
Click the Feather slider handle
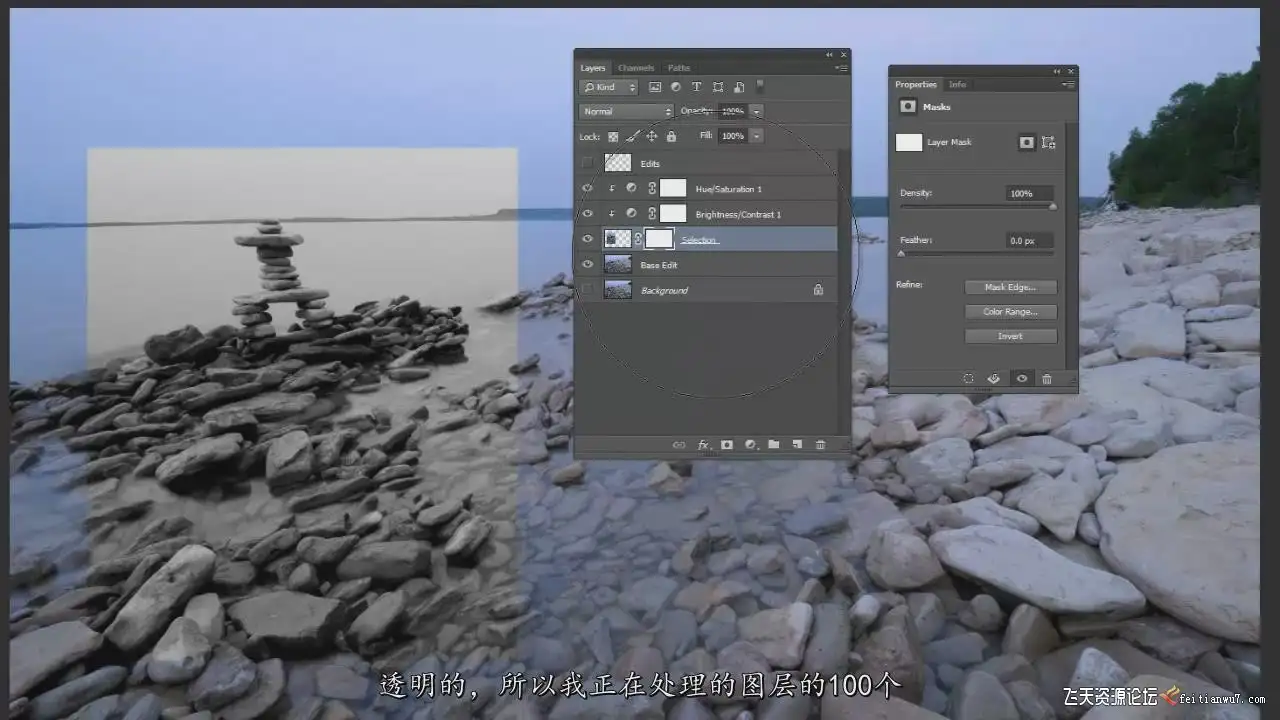901,254
